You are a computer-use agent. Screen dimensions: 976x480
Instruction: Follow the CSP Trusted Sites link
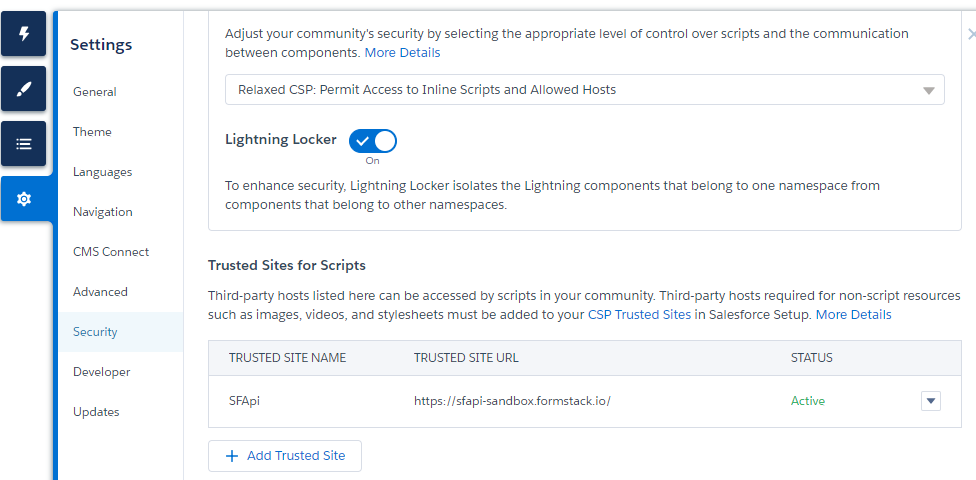pyautogui.click(x=640, y=315)
